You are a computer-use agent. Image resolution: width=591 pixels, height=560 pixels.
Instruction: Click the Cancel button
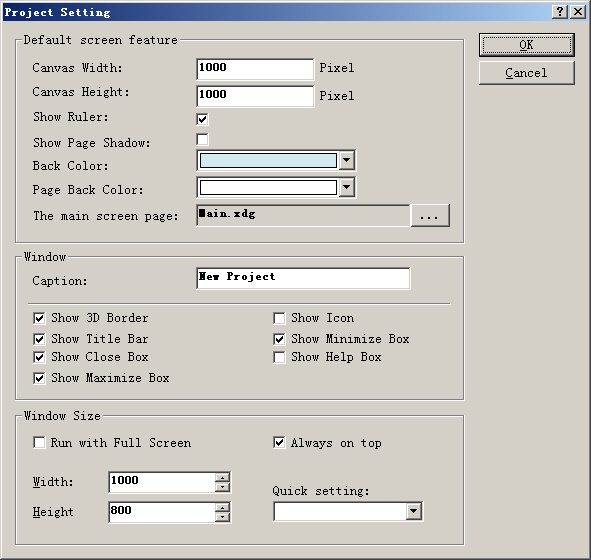point(527,73)
